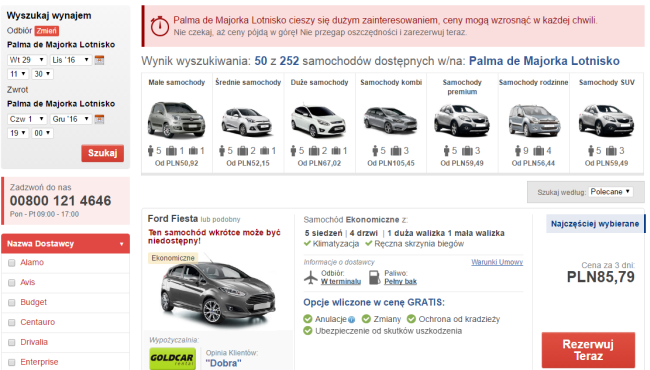The width and height of the screenshot is (650, 370).
Task: Open the return hour dropdown 19
Action: pos(18,133)
